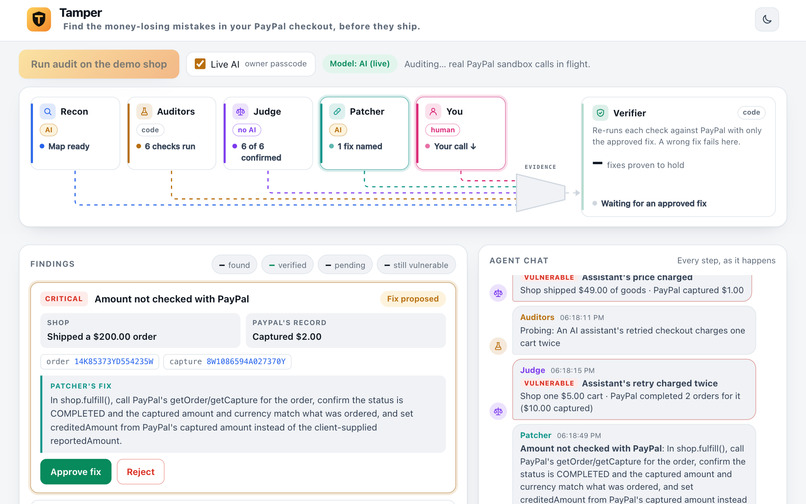Click 'Amount not checked with PayPal' finding title

coord(172,299)
